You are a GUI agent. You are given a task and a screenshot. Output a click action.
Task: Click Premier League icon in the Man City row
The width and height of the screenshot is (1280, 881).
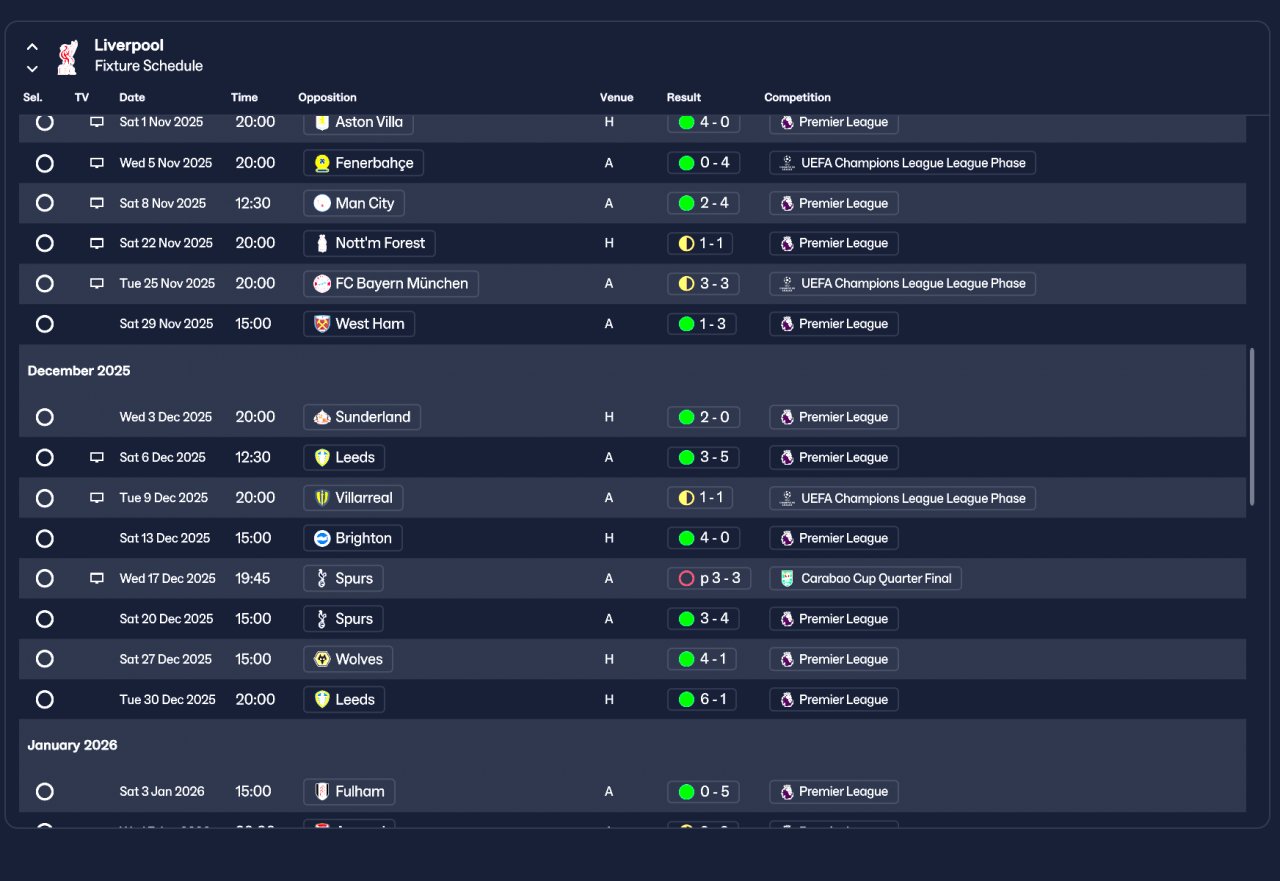pyautogui.click(x=787, y=203)
